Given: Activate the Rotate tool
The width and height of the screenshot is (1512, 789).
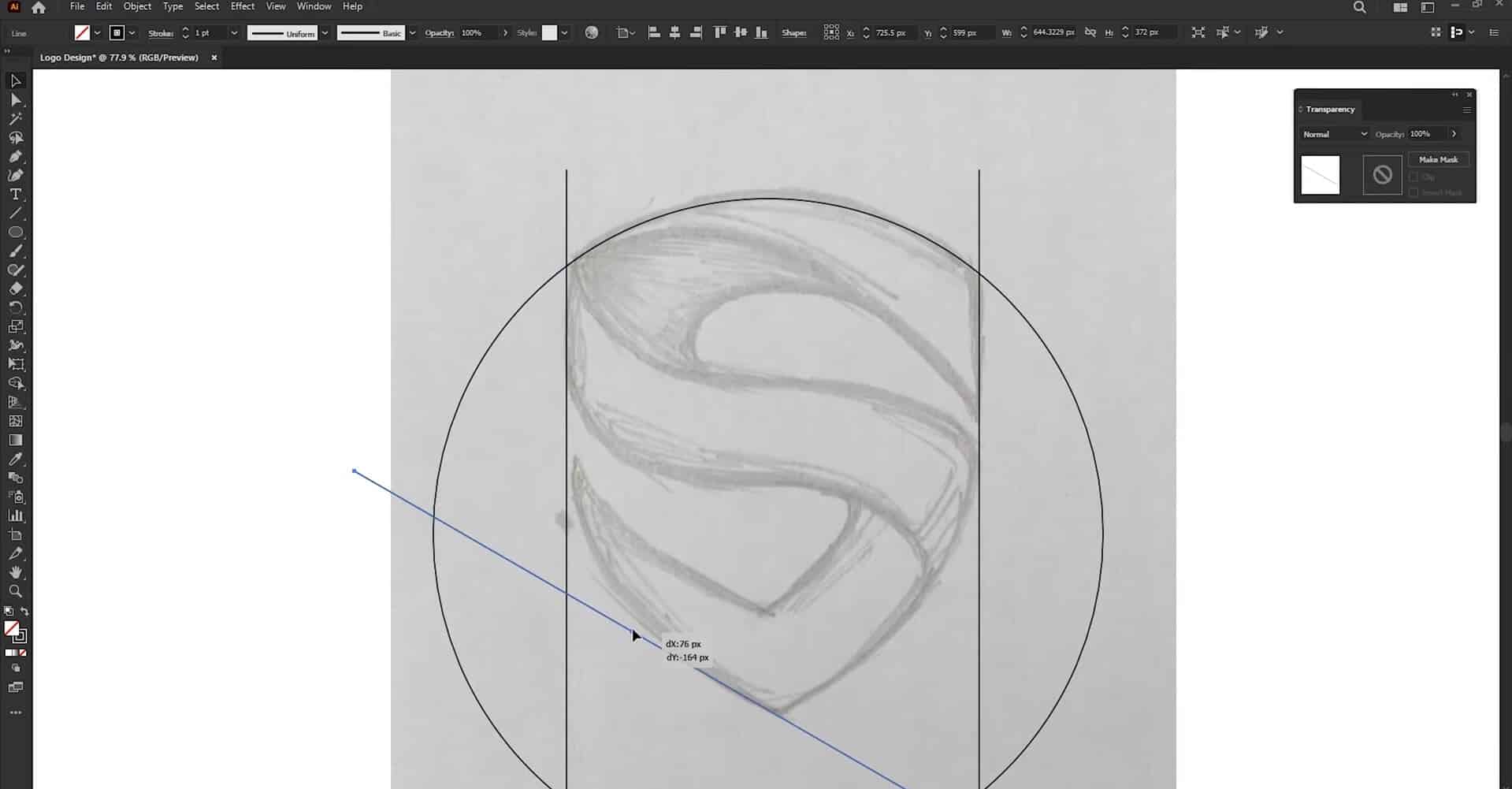Looking at the screenshot, I should pyautogui.click(x=16, y=307).
